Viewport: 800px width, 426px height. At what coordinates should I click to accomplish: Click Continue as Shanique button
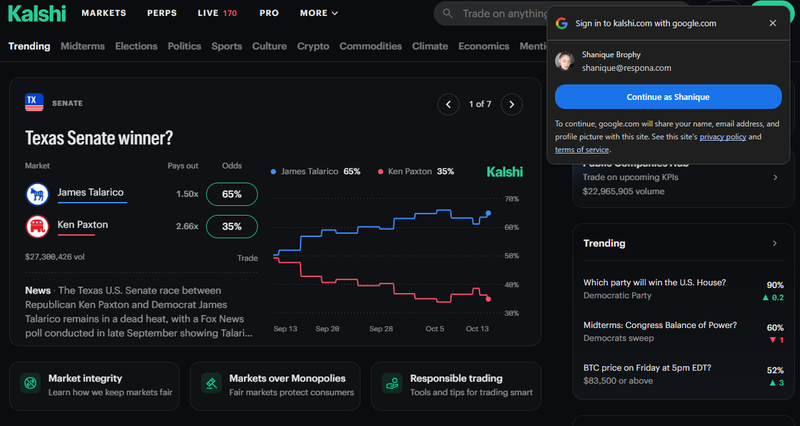(668, 97)
